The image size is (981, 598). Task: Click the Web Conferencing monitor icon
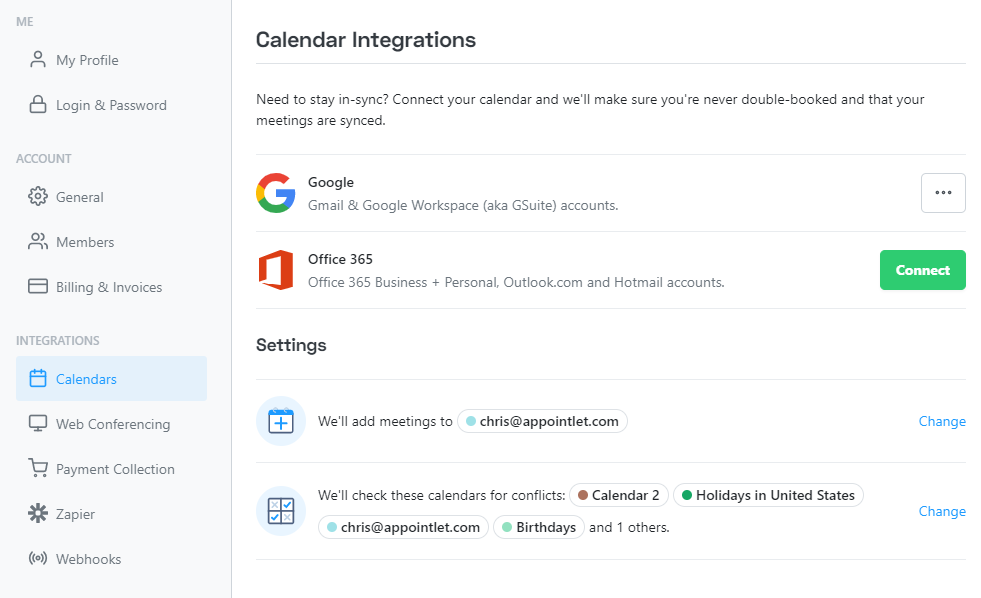click(x=38, y=423)
